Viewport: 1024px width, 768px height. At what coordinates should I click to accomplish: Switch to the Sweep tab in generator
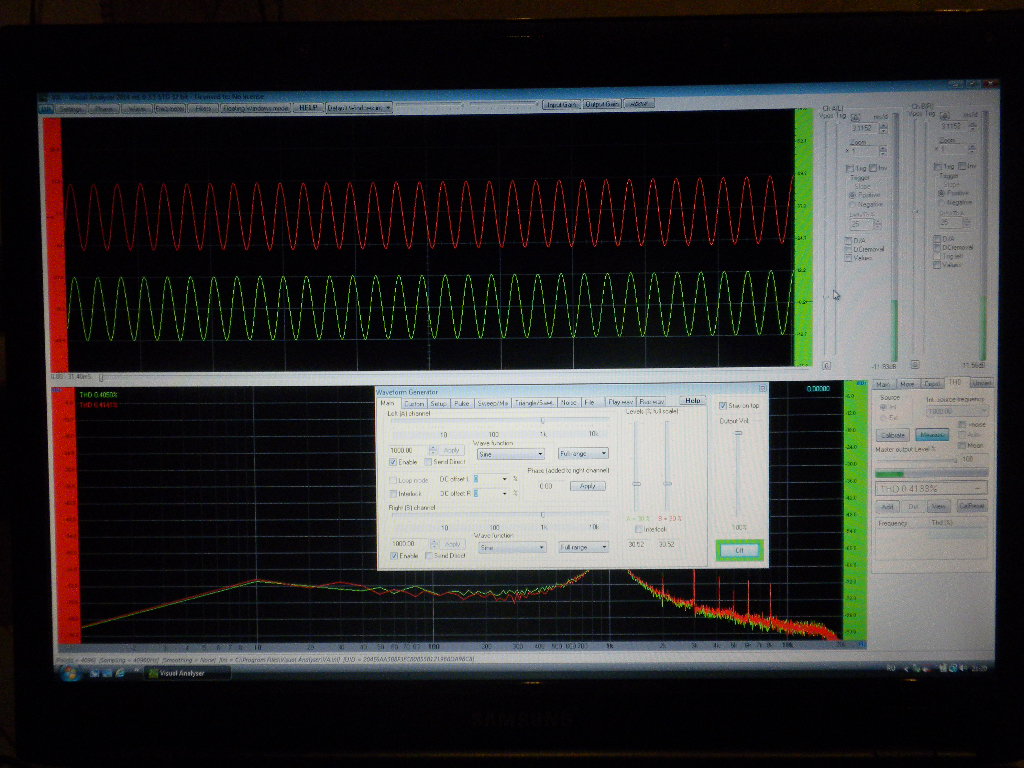pyautogui.click(x=492, y=403)
